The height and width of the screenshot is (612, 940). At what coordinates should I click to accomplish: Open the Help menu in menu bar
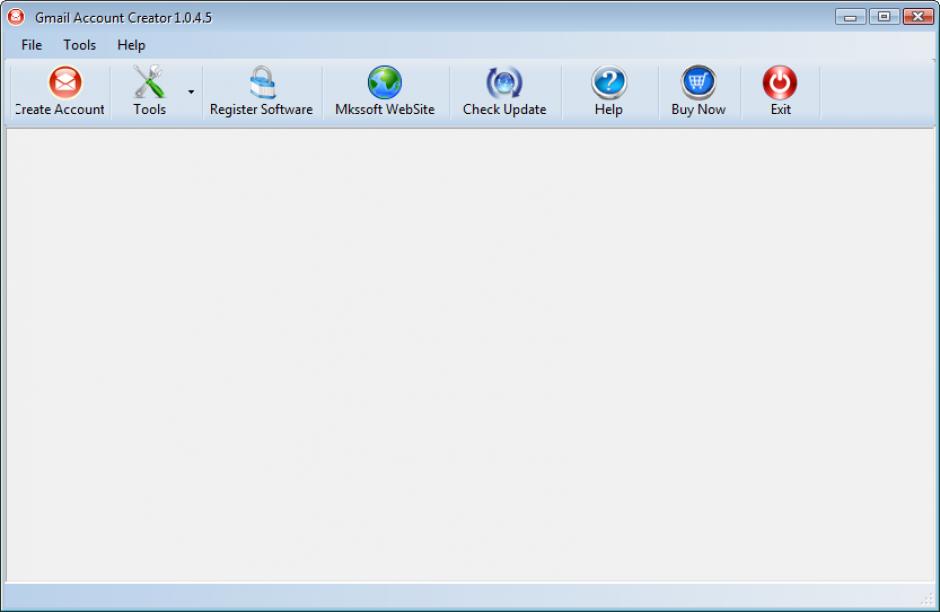(x=131, y=45)
